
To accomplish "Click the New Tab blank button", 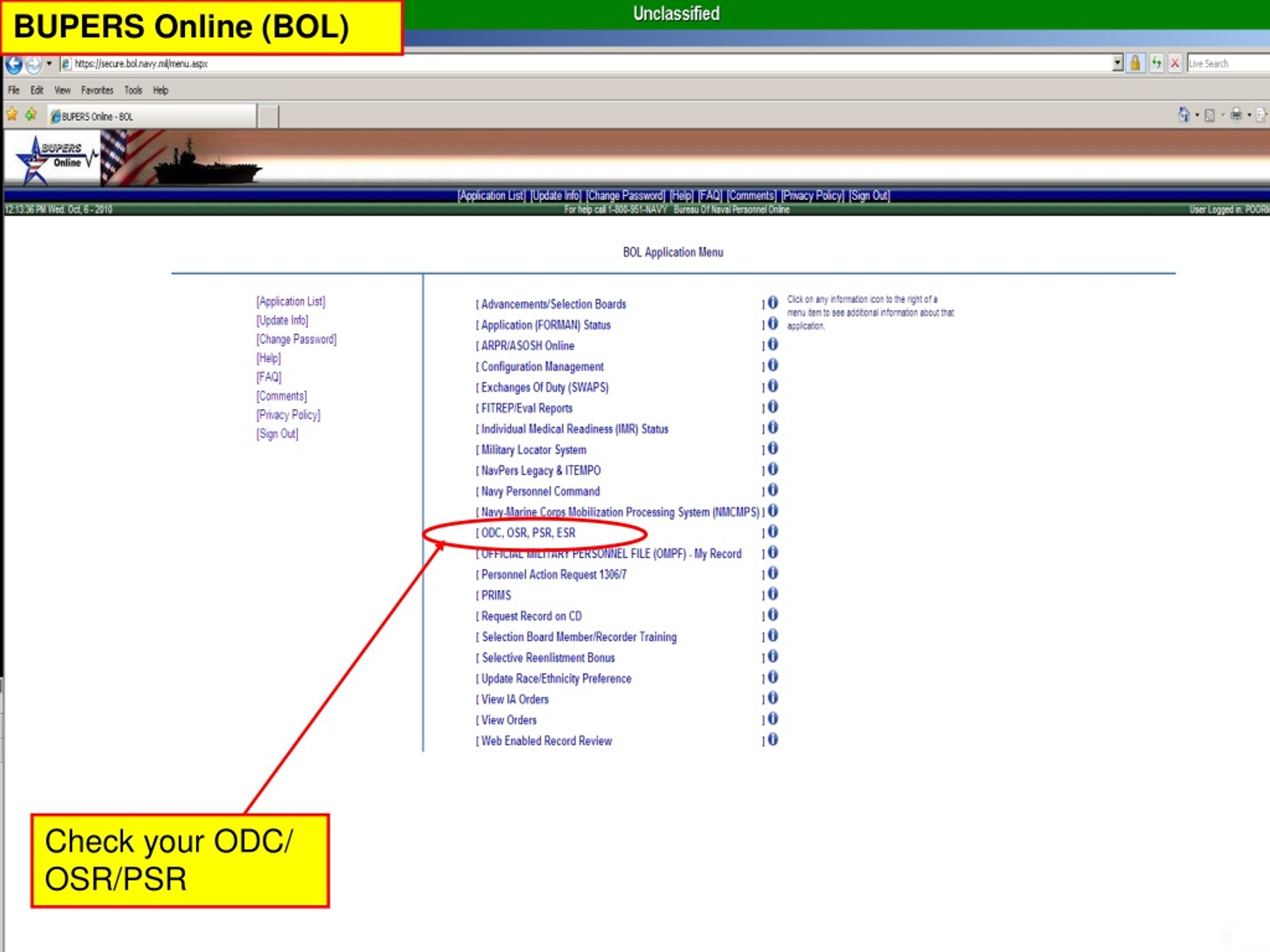I will coord(268,117).
